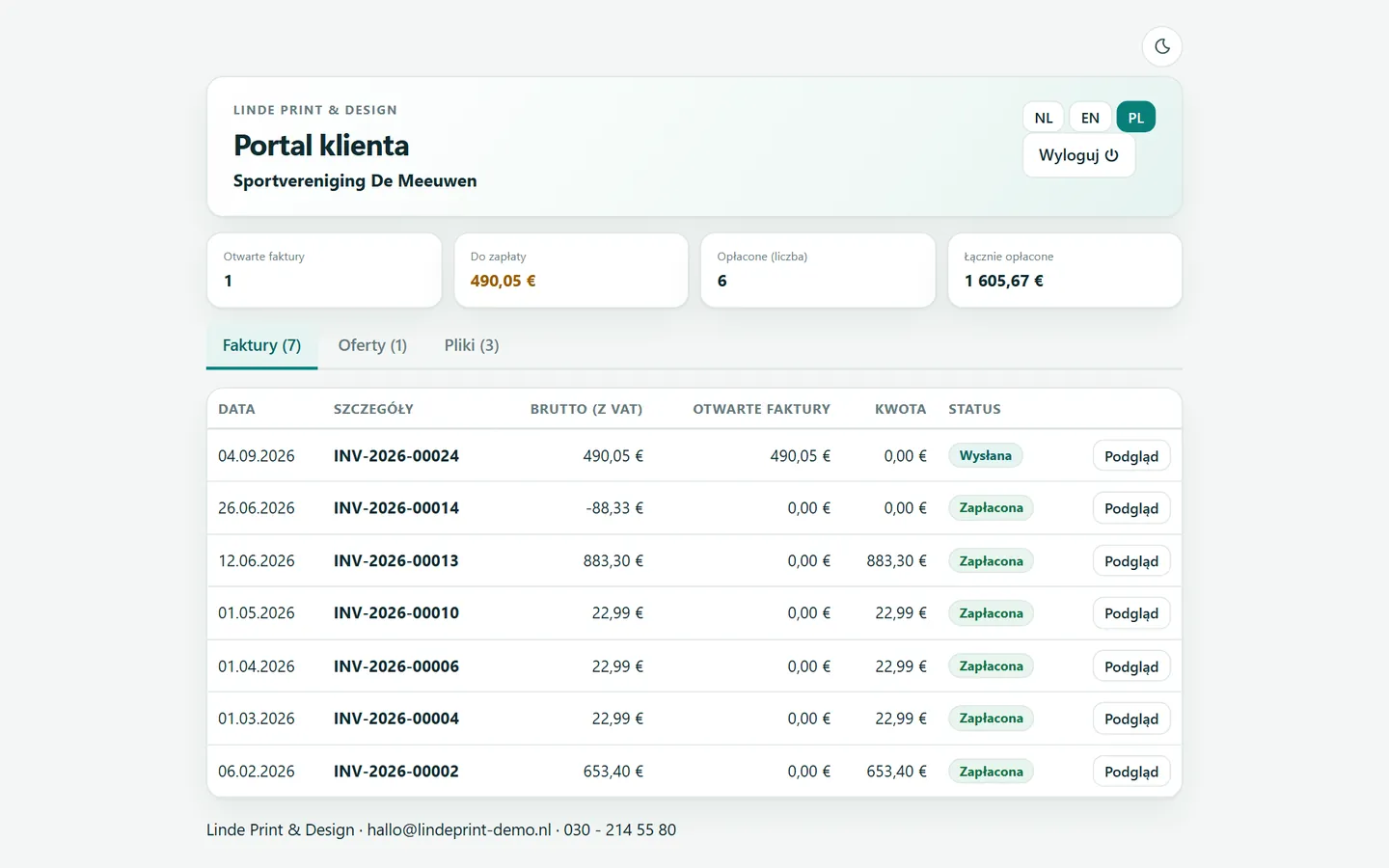
Task: Select the PL language option
Action: coord(1136,118)
